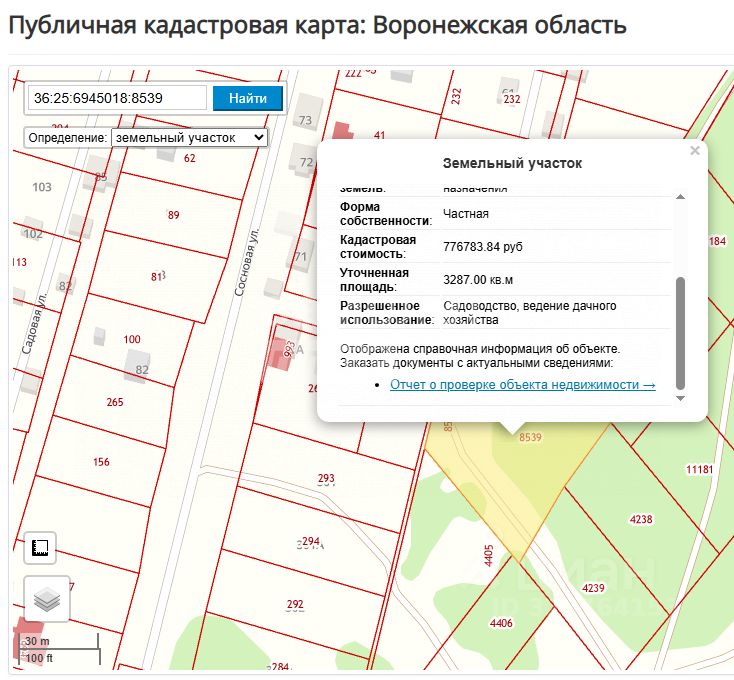The width and height of the screenshot is (734, 680).
Task: Click the Найти search button
Action: [x=248, y=98]
